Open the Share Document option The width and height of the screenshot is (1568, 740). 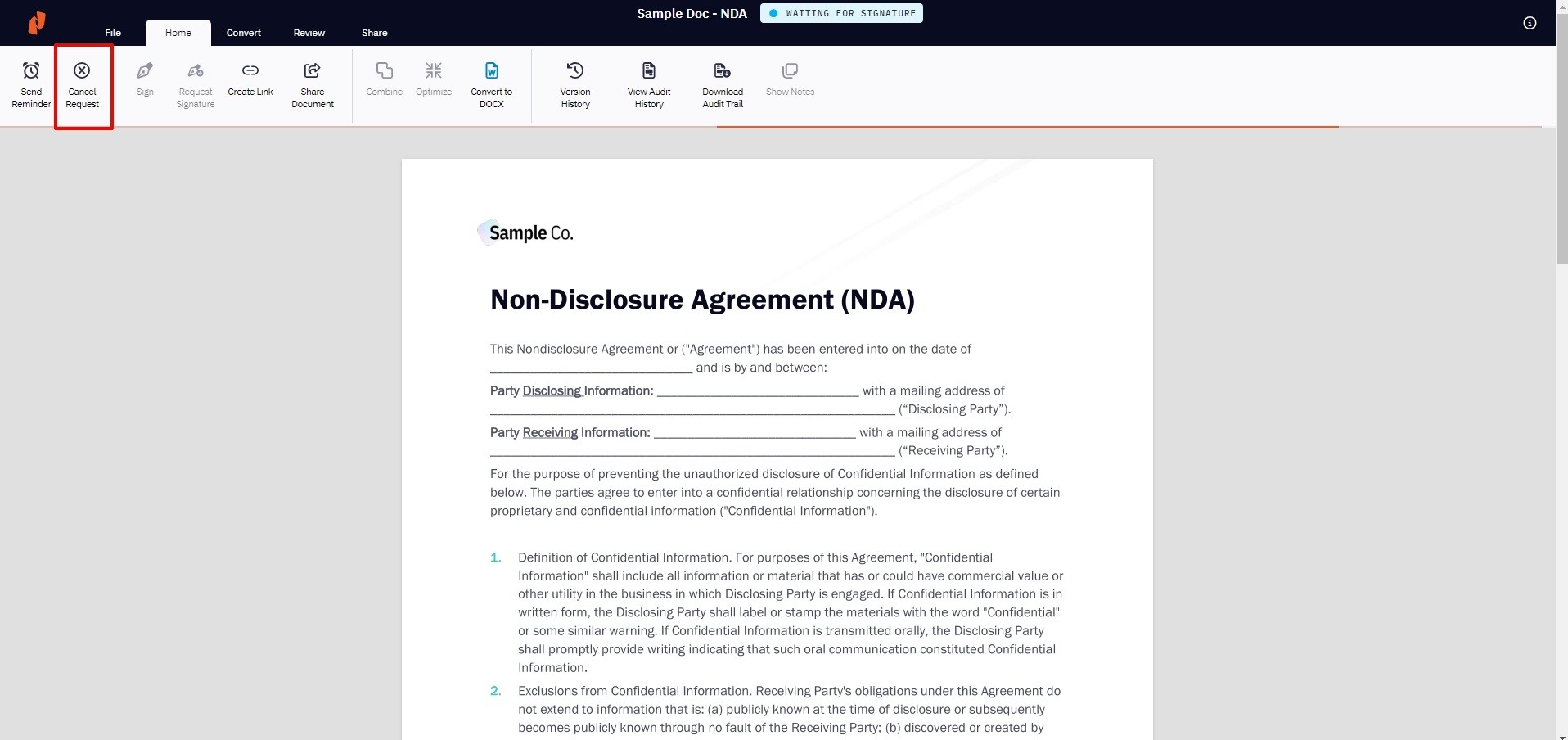click(x=313, y=84)
